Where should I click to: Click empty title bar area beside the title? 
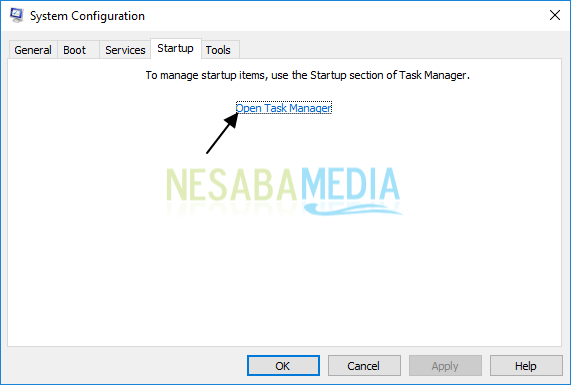(x=346, y=16)
